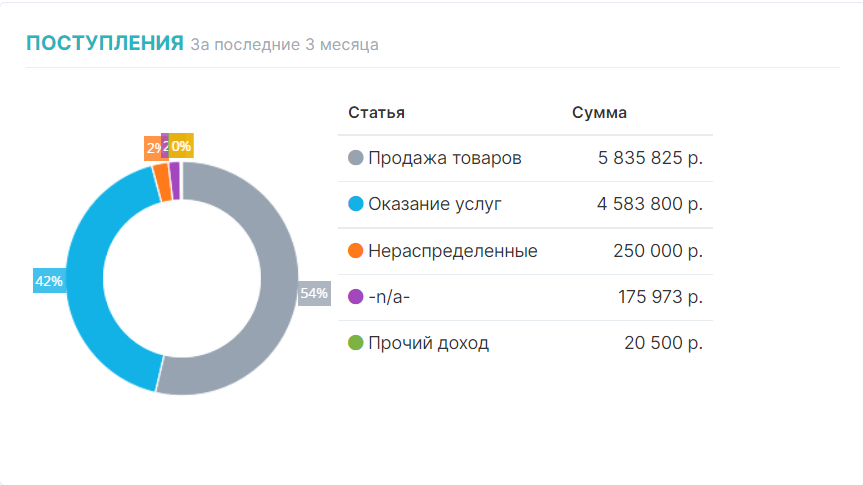The height and width of the screenshot is (485, 863).
Task: Open the Нераспределенные legend entry
Action: (x=452, y=251)
